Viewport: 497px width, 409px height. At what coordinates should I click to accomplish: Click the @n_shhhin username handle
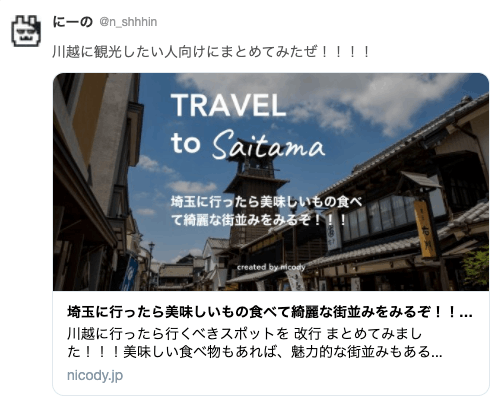[128, 22]
